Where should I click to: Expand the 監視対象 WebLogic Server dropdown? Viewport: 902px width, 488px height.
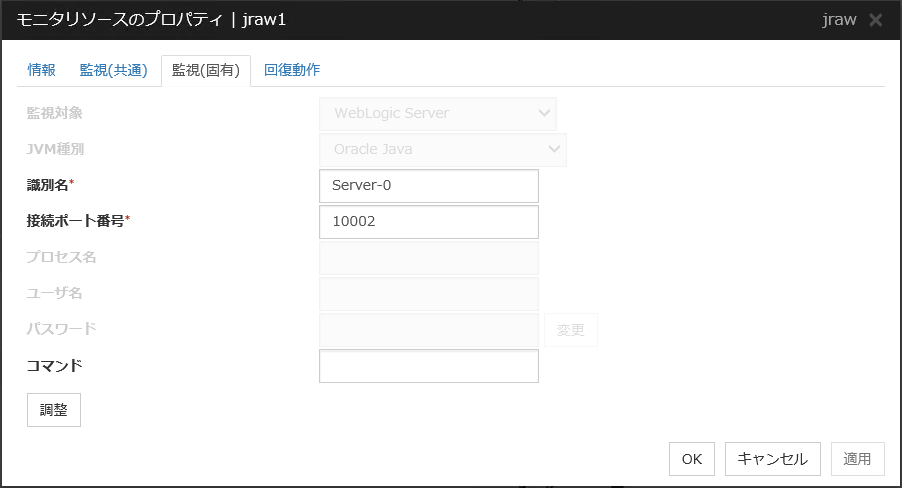pyautogui.click(x=437, y=113)
